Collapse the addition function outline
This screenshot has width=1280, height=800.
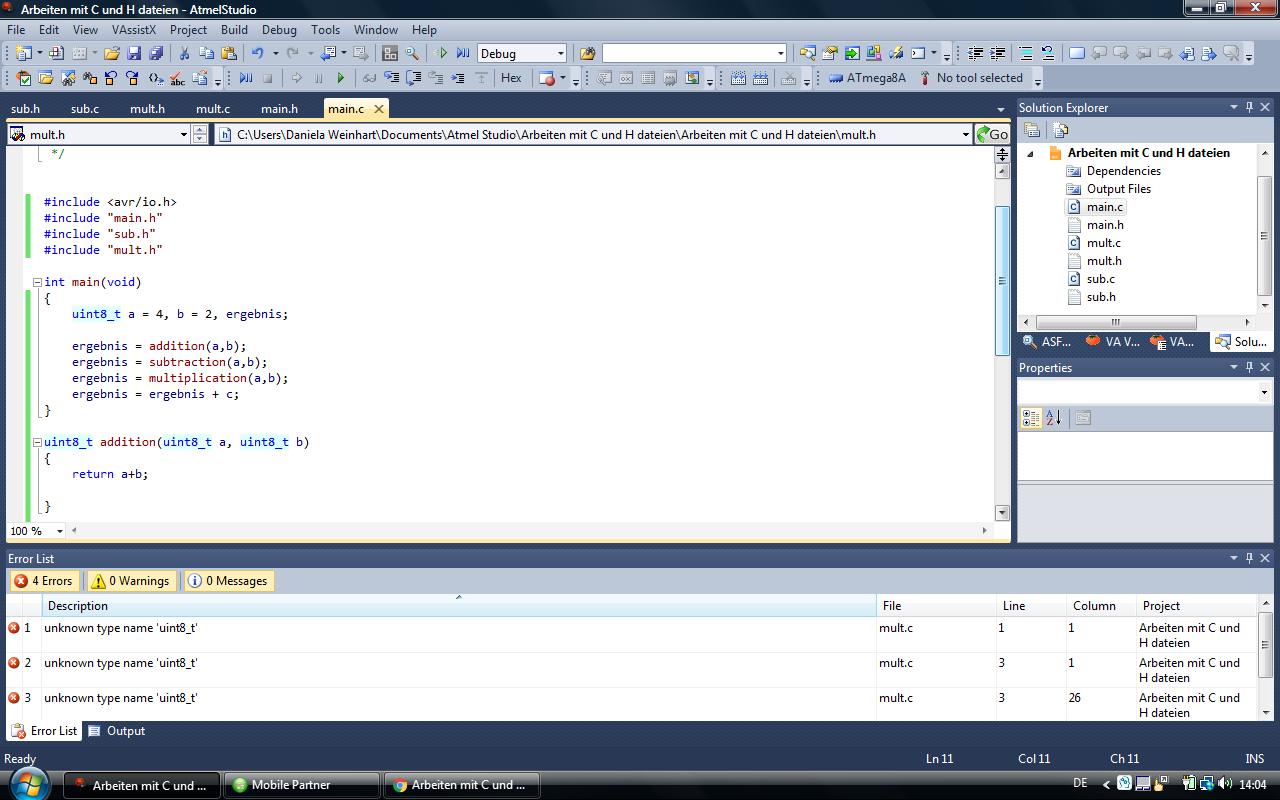[x=37, y=442]
